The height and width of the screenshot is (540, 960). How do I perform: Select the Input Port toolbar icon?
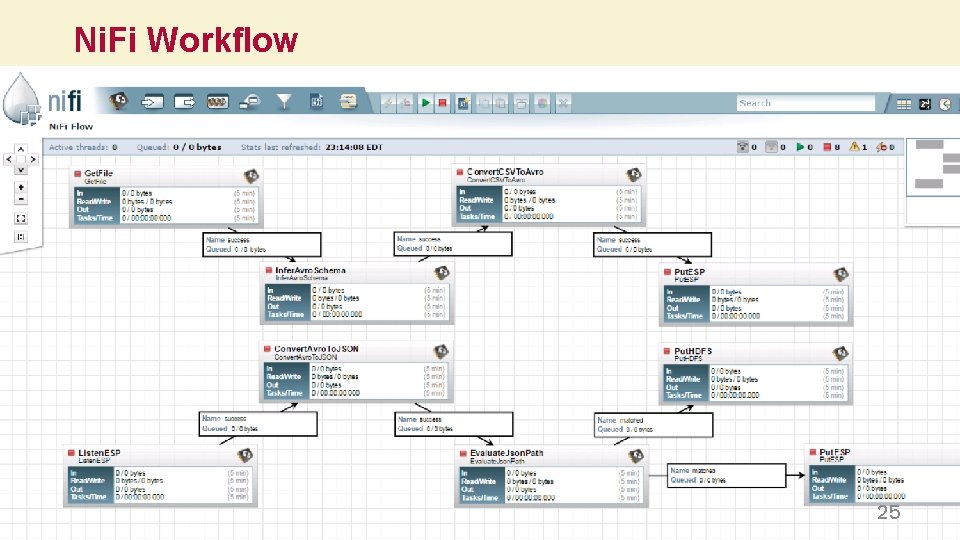[x=152, y=102]
